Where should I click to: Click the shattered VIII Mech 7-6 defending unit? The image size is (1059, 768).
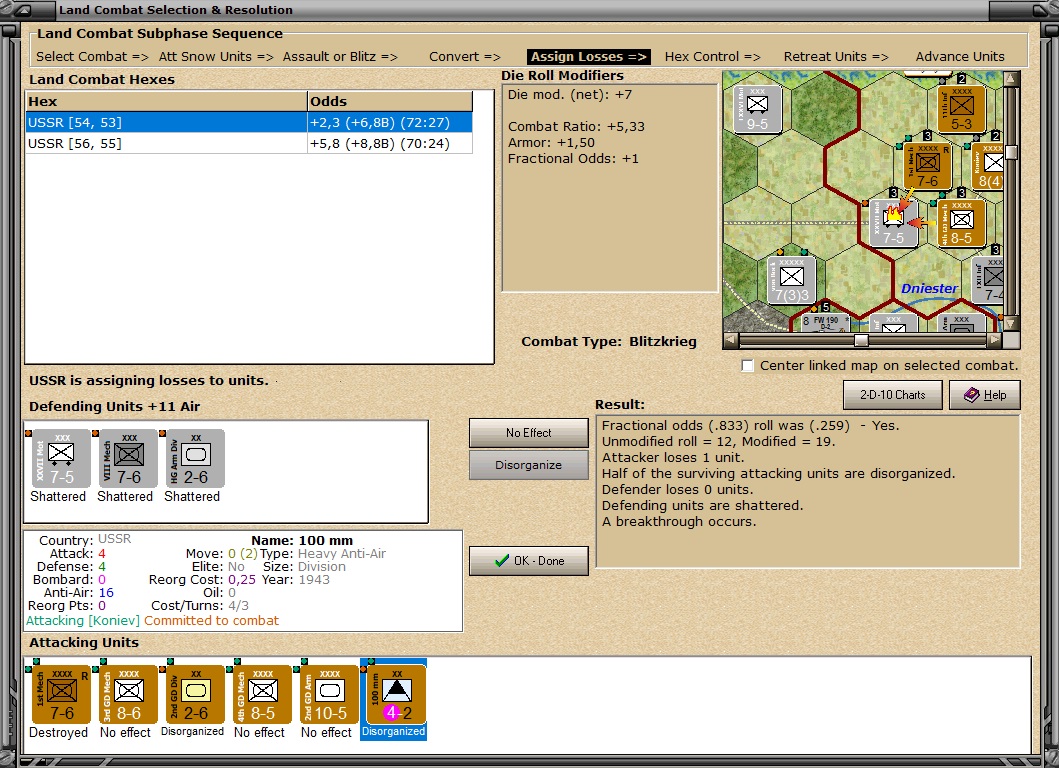pyautogui.click(x=125, y=459)
